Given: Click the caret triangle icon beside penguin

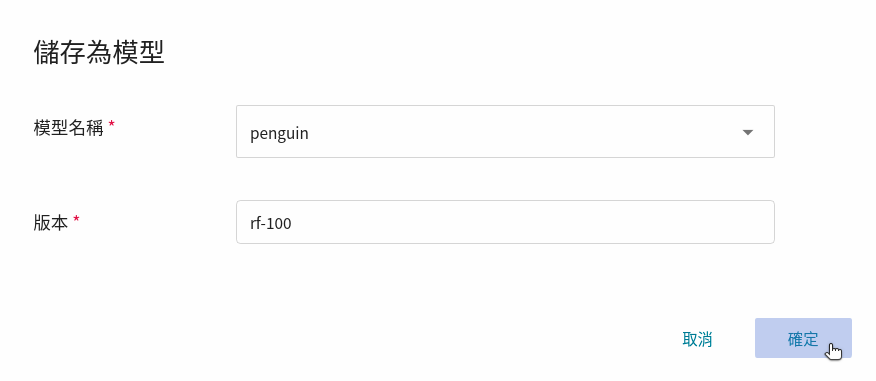Looking at the screenshot, I should point(748,132).
